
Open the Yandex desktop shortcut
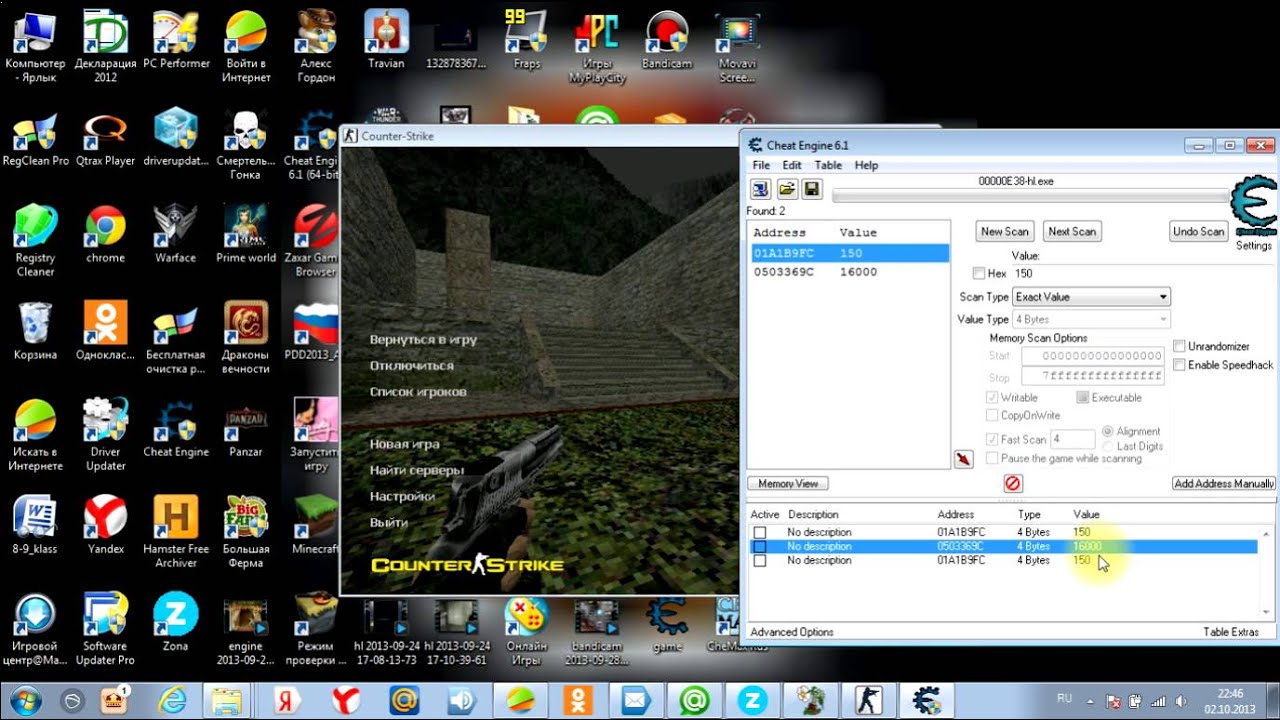[105, 525]
